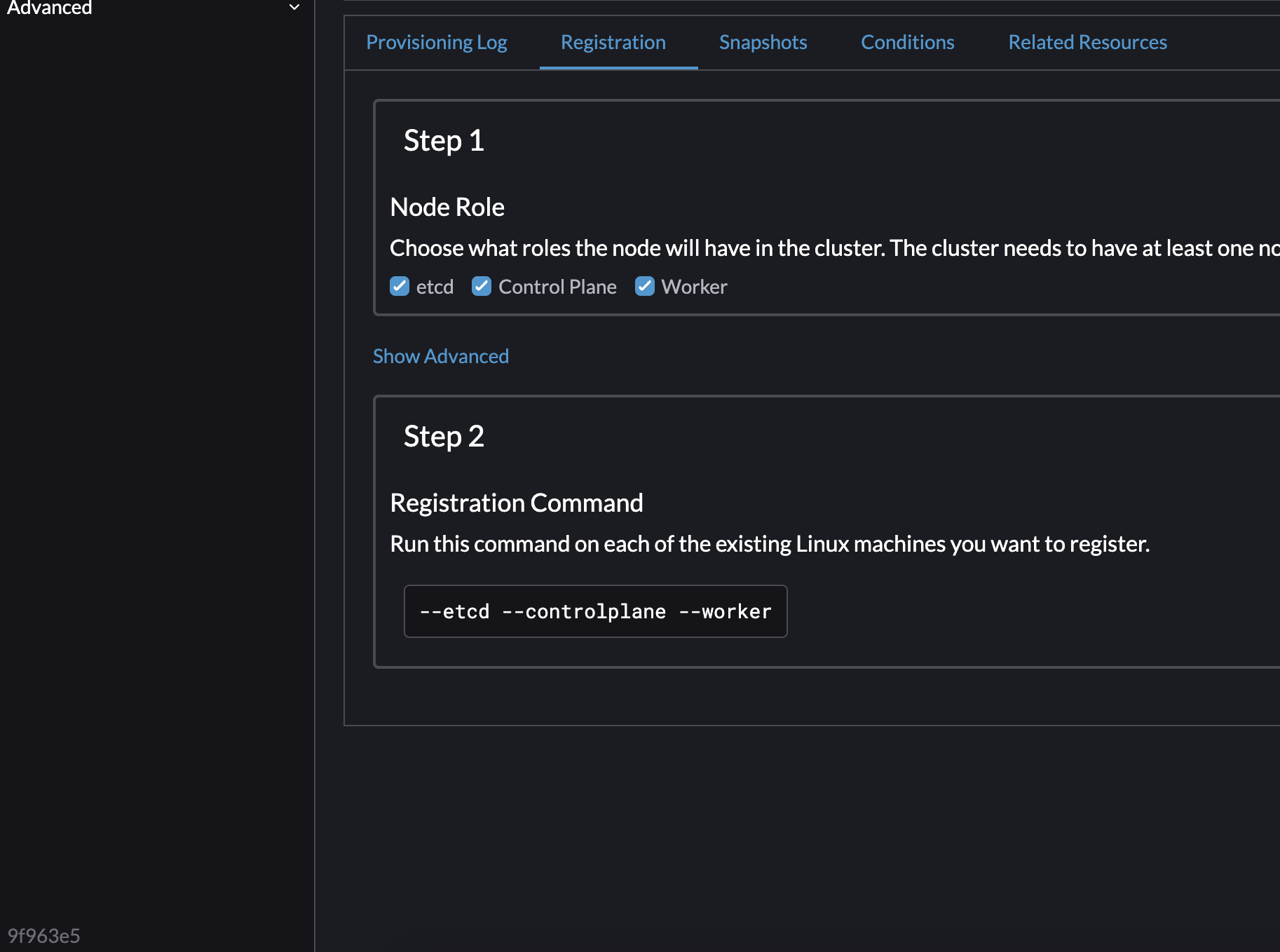Open the Advanced sidebar menu
This screenshot has width=1280, height=952.
click(49, 8)
